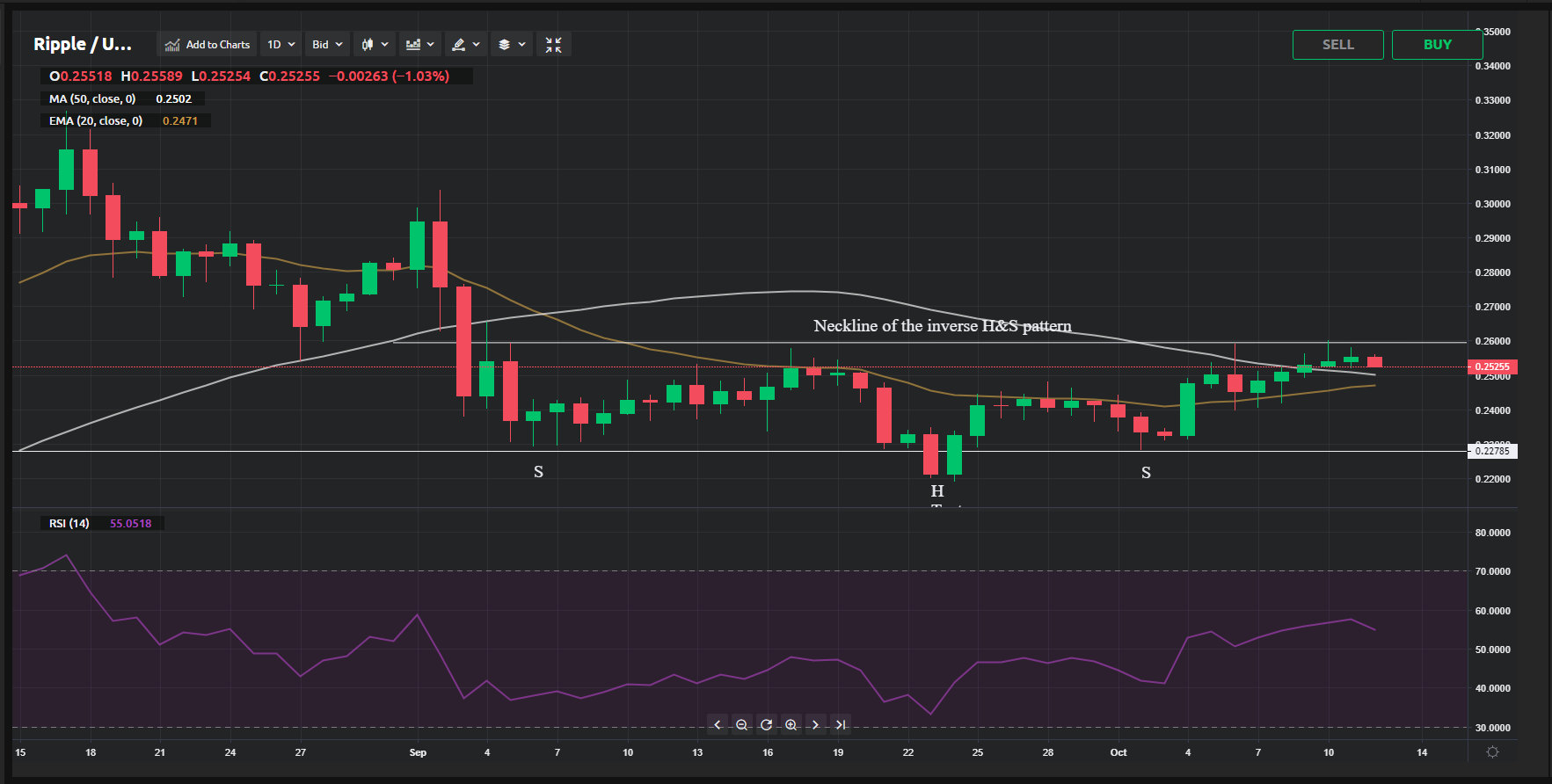Open chart settings gear in bottom corner
This screenshot has height=784, width=1552.
[1492, 752]
